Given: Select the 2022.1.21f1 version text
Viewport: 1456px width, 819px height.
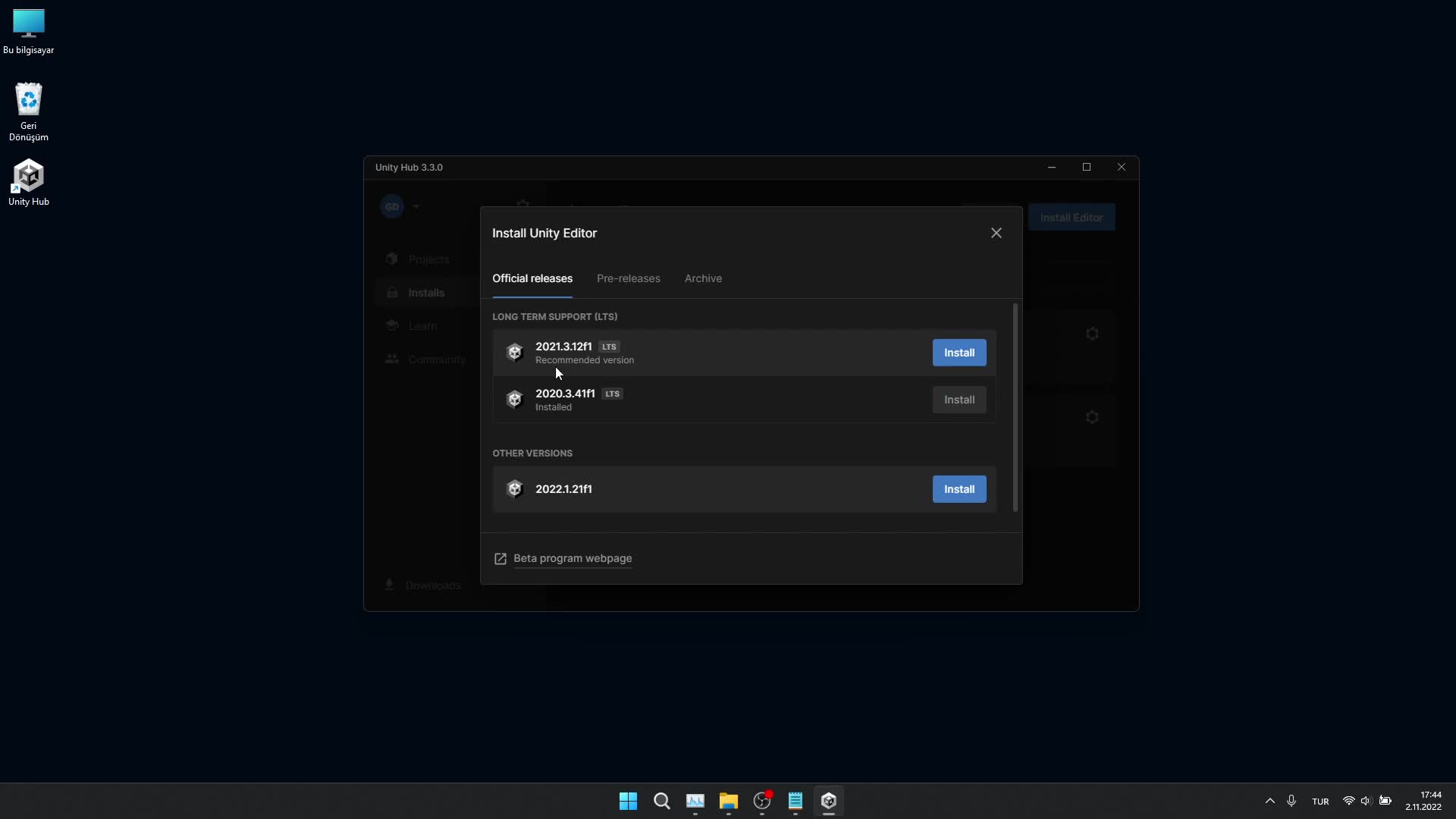Looking at the screenshot, I should (x=563, y=489).
